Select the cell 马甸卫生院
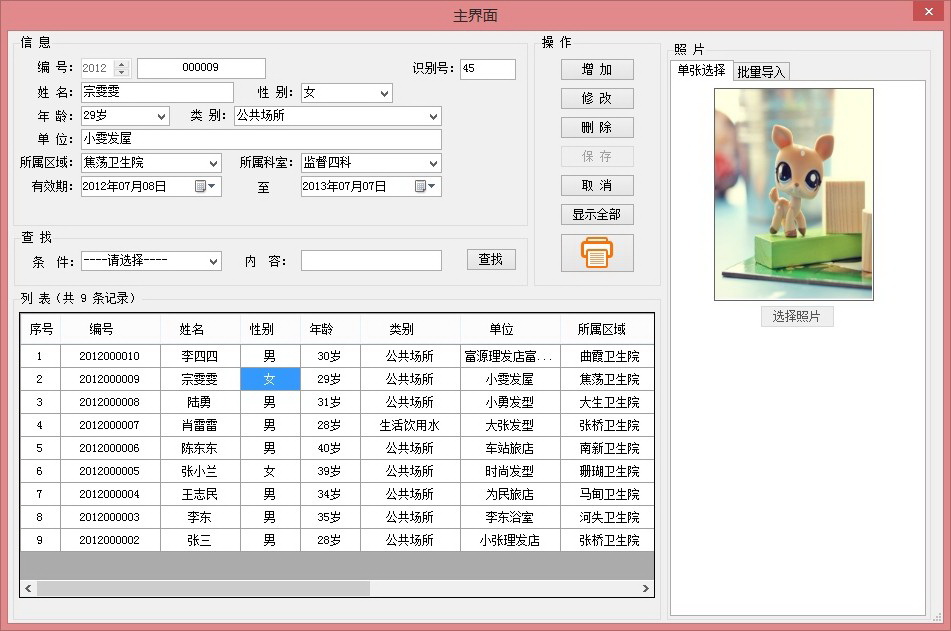 pos(607,494)
